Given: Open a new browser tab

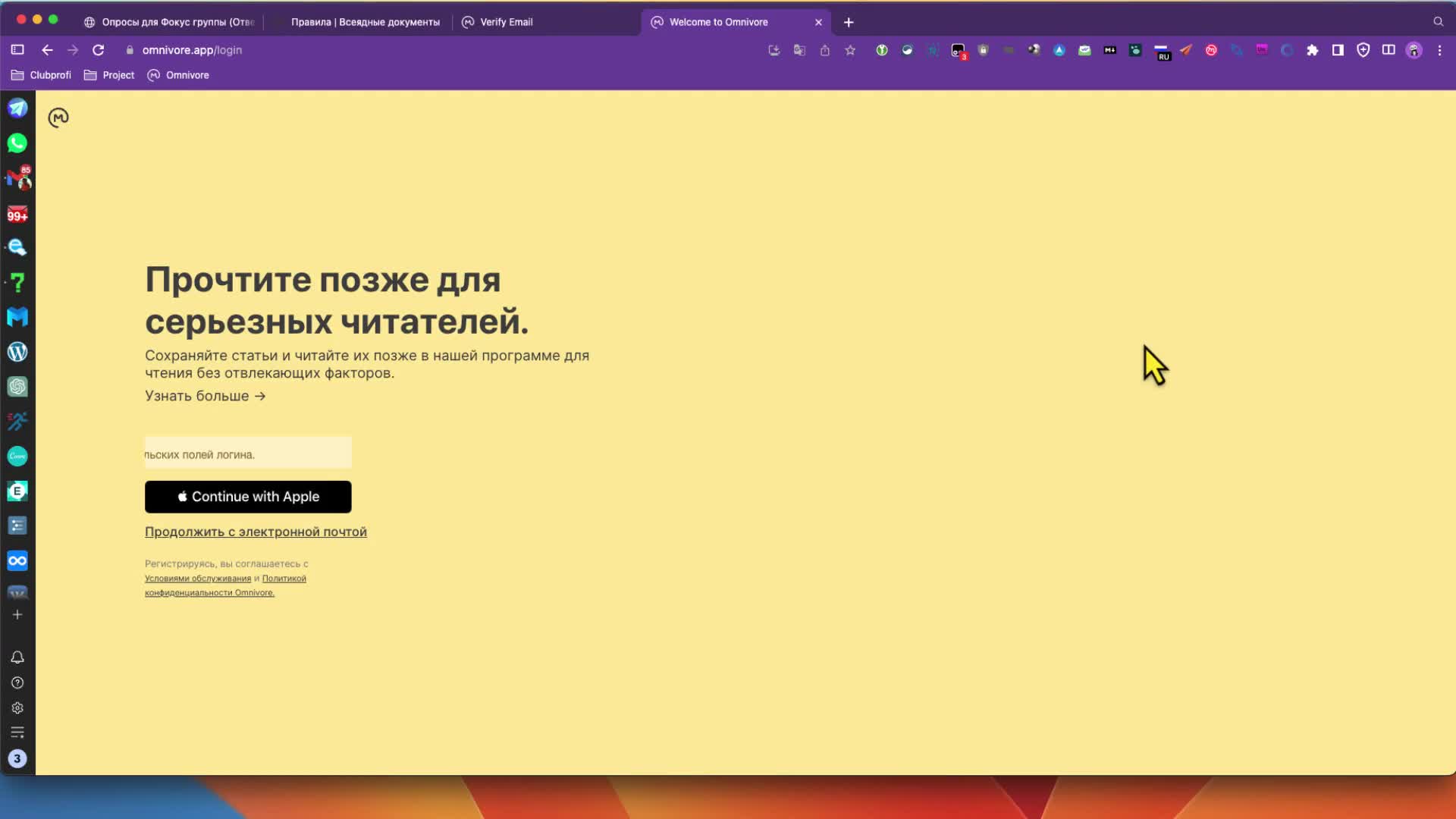Looking at the screenshot, I should click(x=849, y=22).
